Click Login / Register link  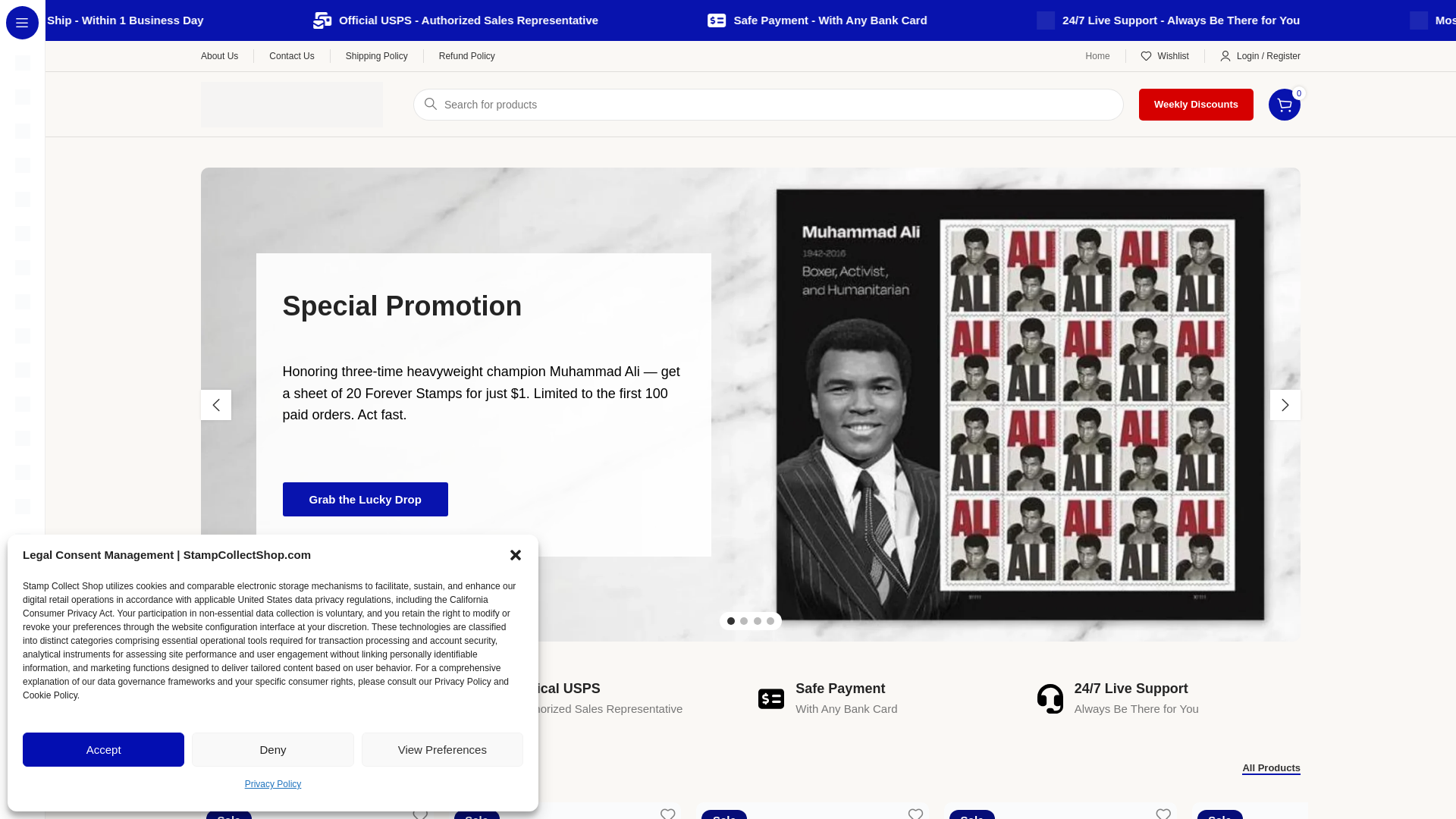[1268, 56]
